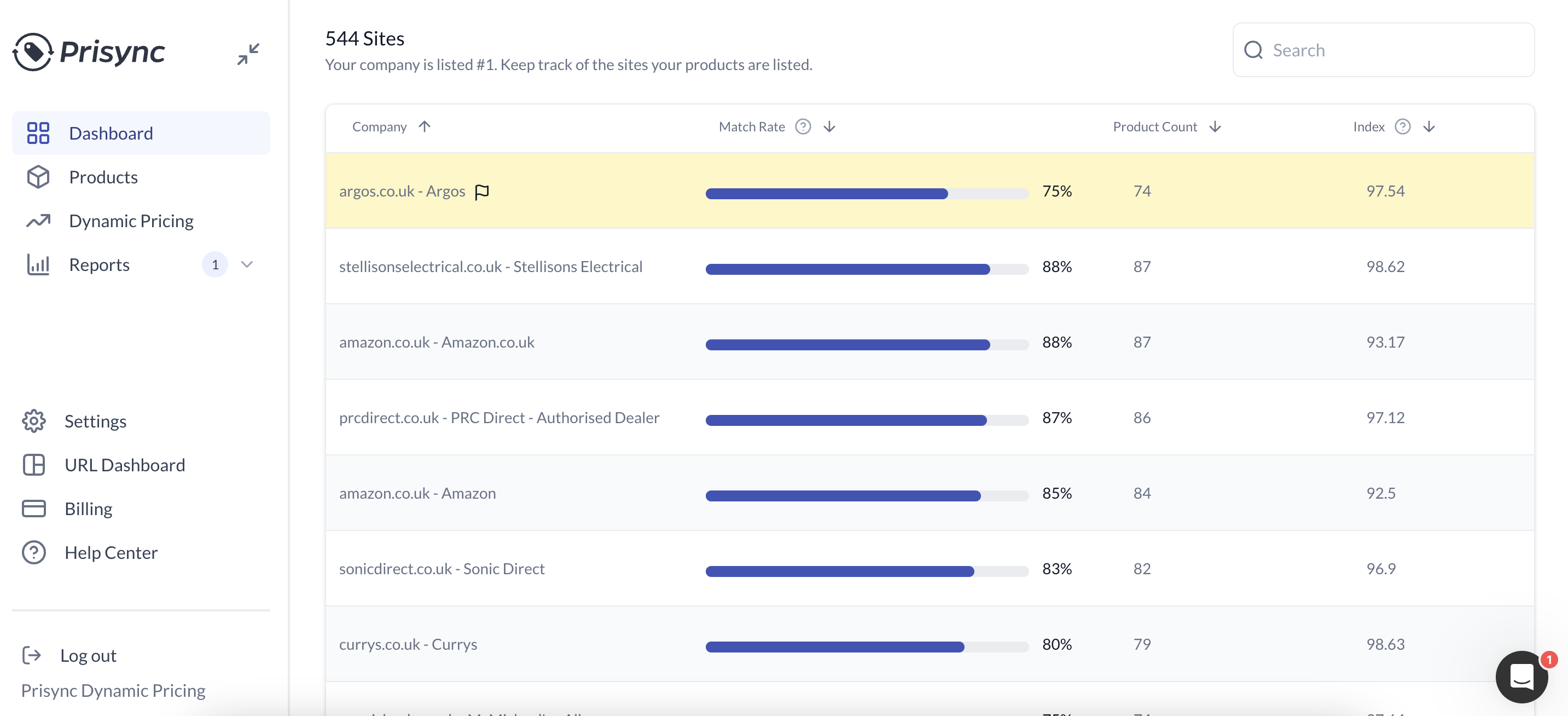Open the URL Dashboard menu item
This screenshot has height=716, width=1568.
(x=124, y=465)
